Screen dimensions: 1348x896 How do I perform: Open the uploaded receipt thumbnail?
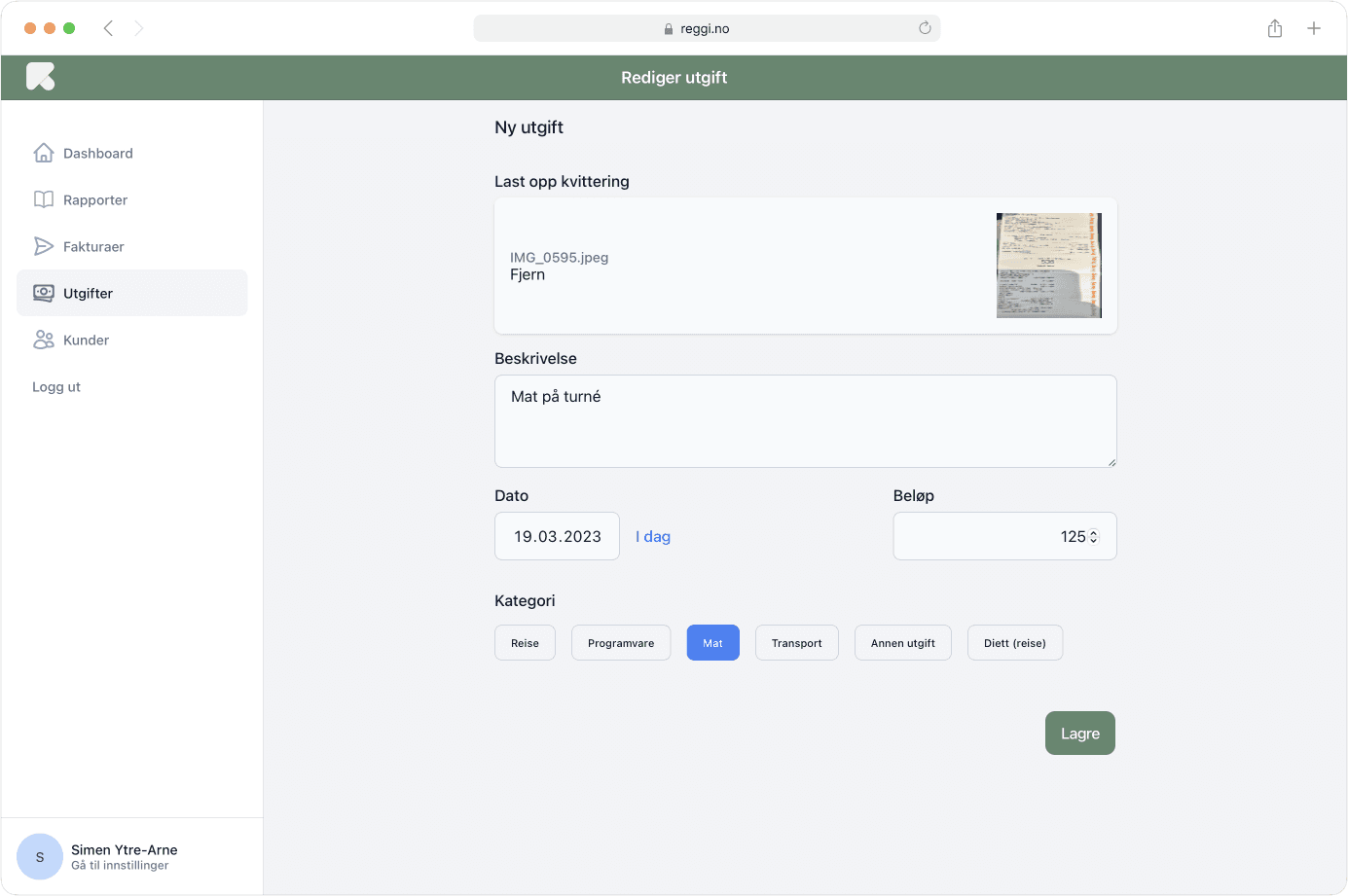point(1048,266)
